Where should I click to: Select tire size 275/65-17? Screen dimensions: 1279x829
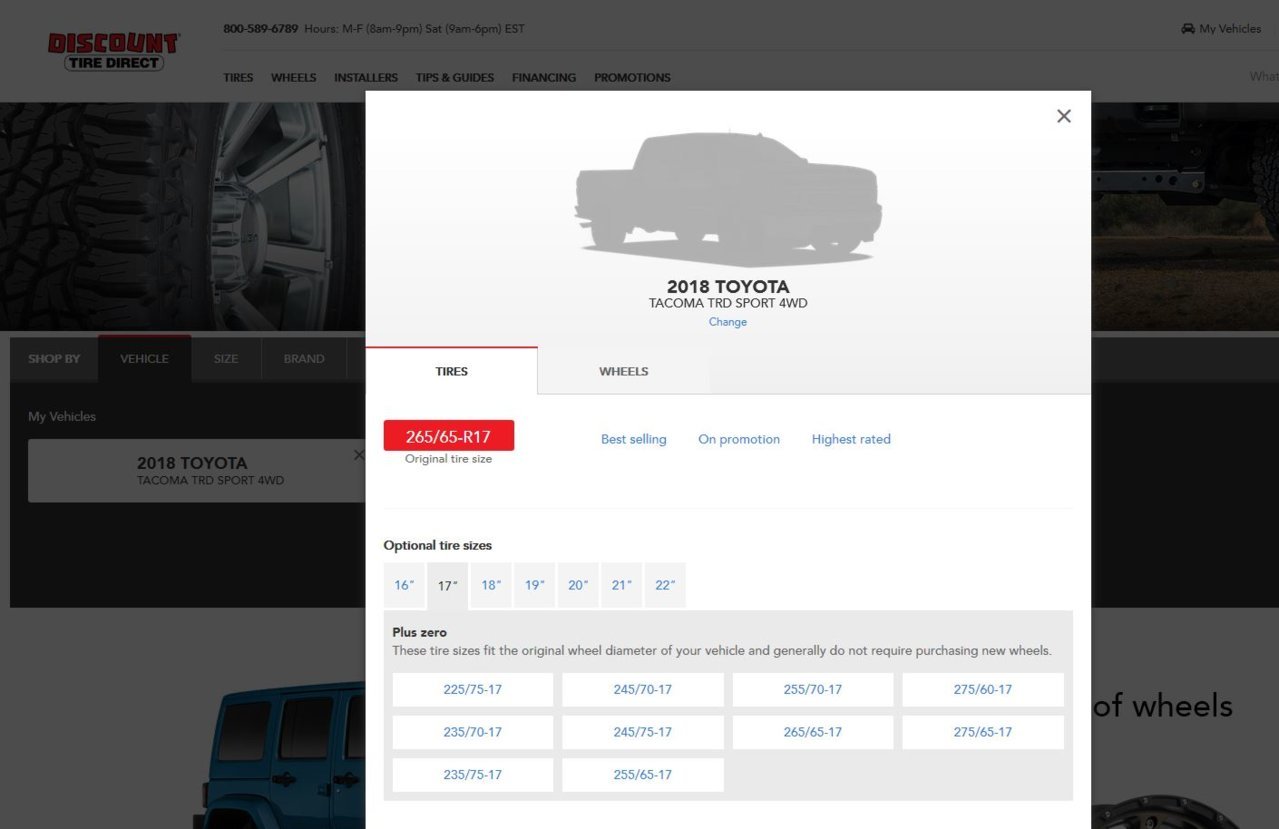click(x=983, y=732)
